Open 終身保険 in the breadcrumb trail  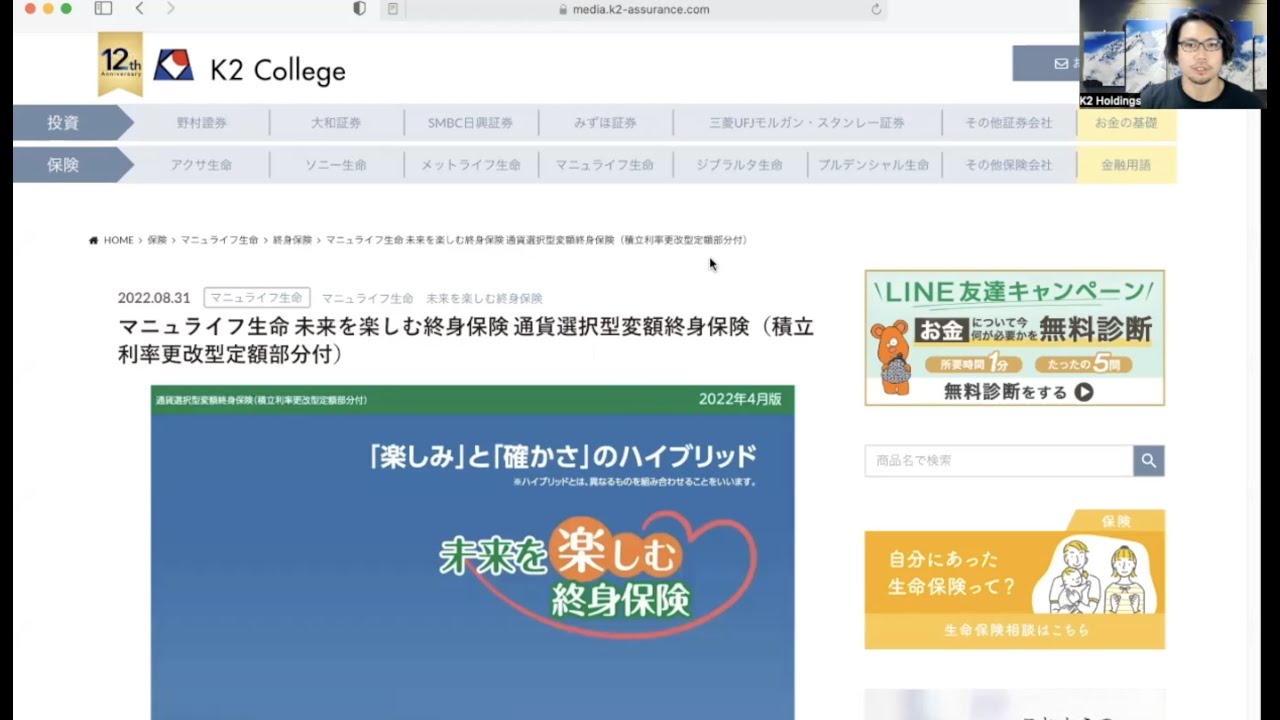point(292,240)
